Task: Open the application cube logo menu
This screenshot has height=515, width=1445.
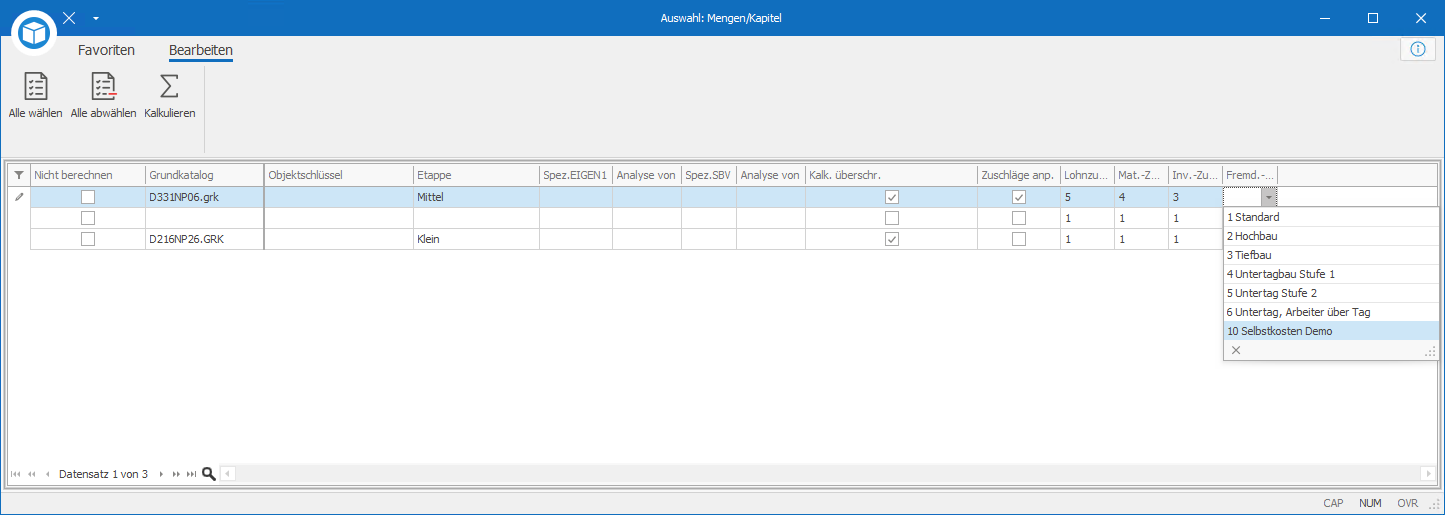Action: (x=36, y=33)
